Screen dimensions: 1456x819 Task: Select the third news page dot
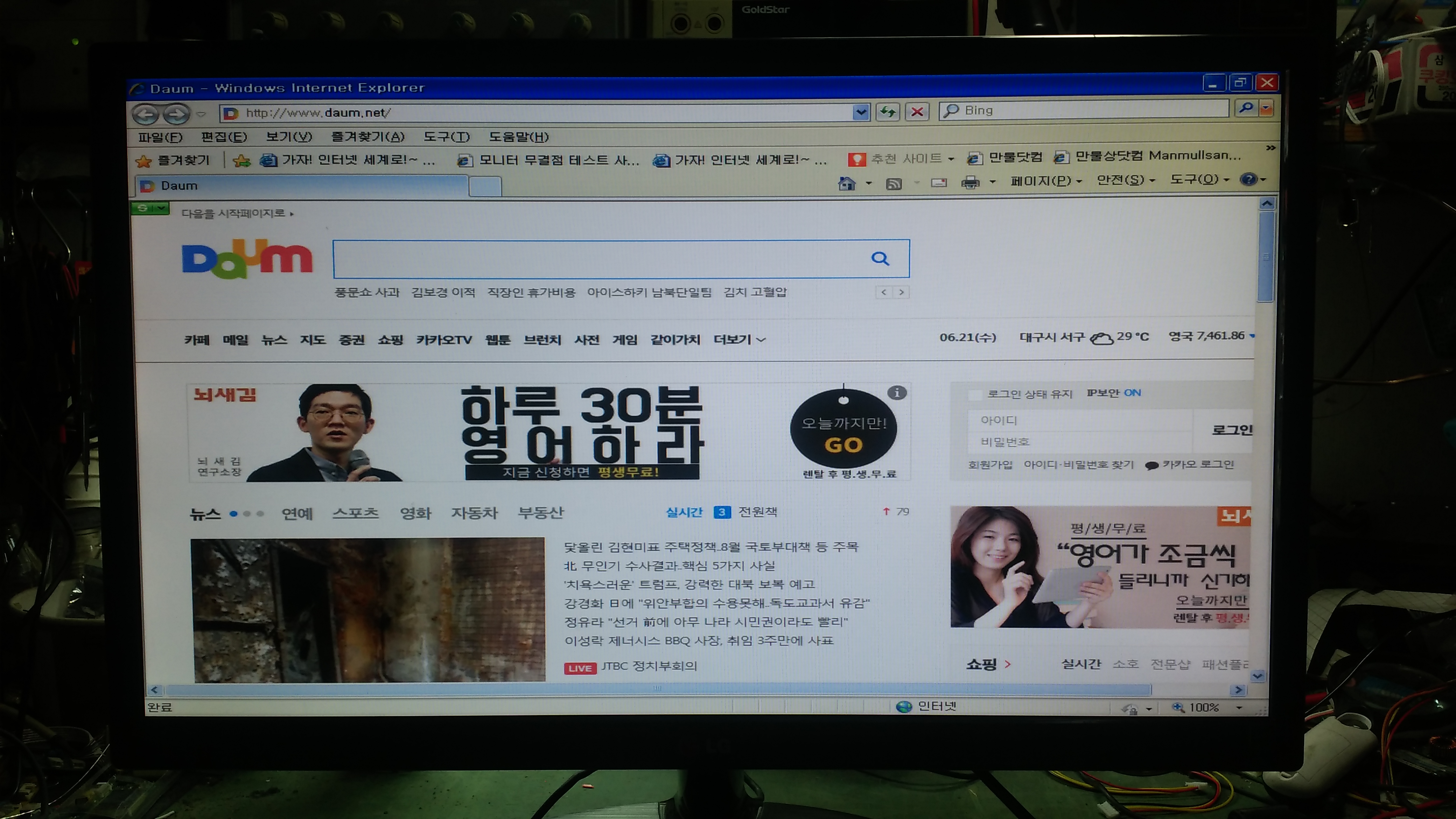click(x=260, y=514)
